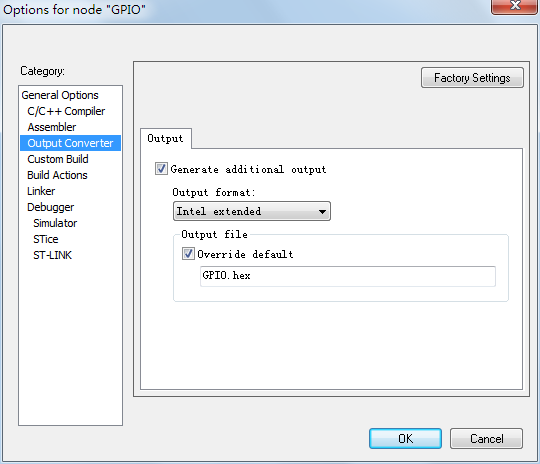
Task: Select the Output tab
Action: 166,138
